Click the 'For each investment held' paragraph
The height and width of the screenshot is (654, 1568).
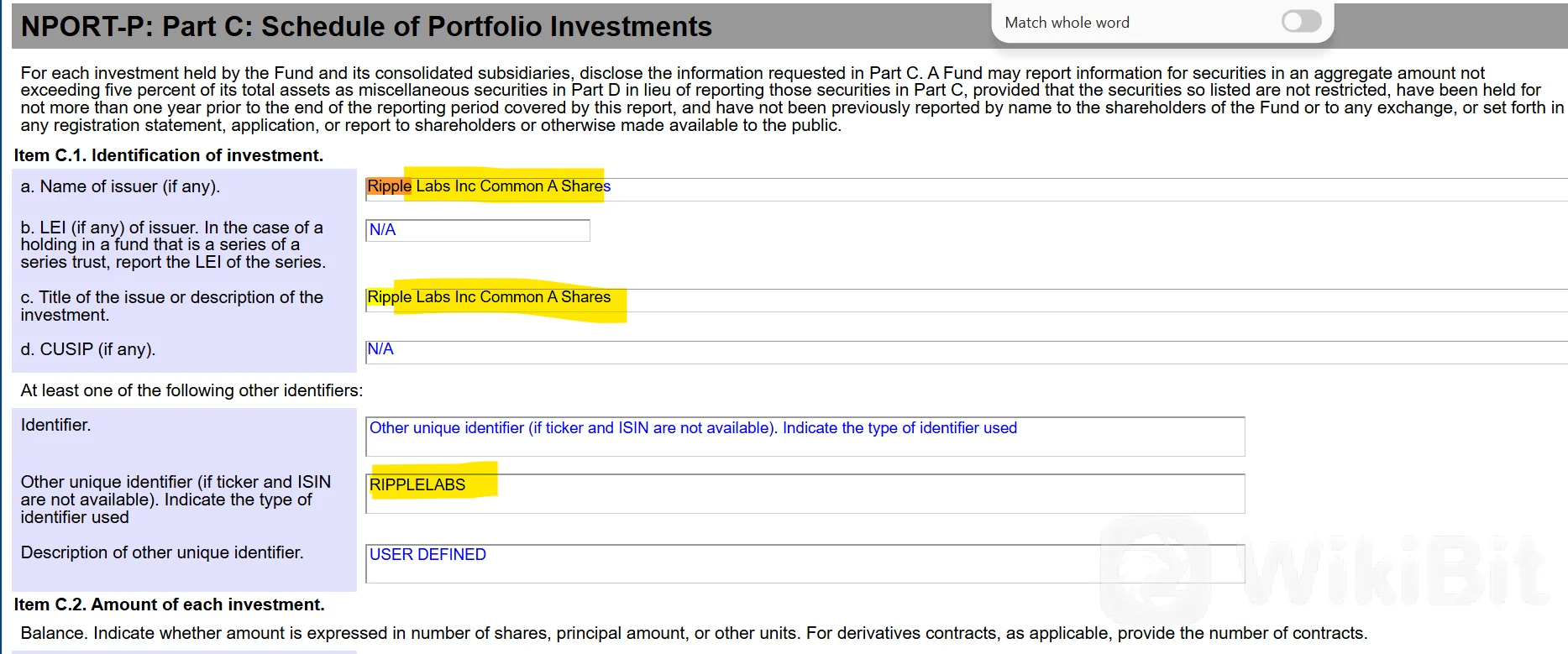tap(792, 99)
